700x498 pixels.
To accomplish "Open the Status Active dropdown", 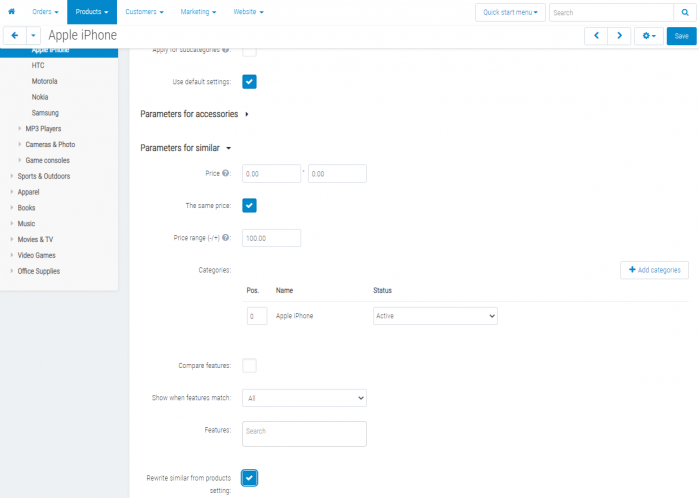I will (435, 316).
